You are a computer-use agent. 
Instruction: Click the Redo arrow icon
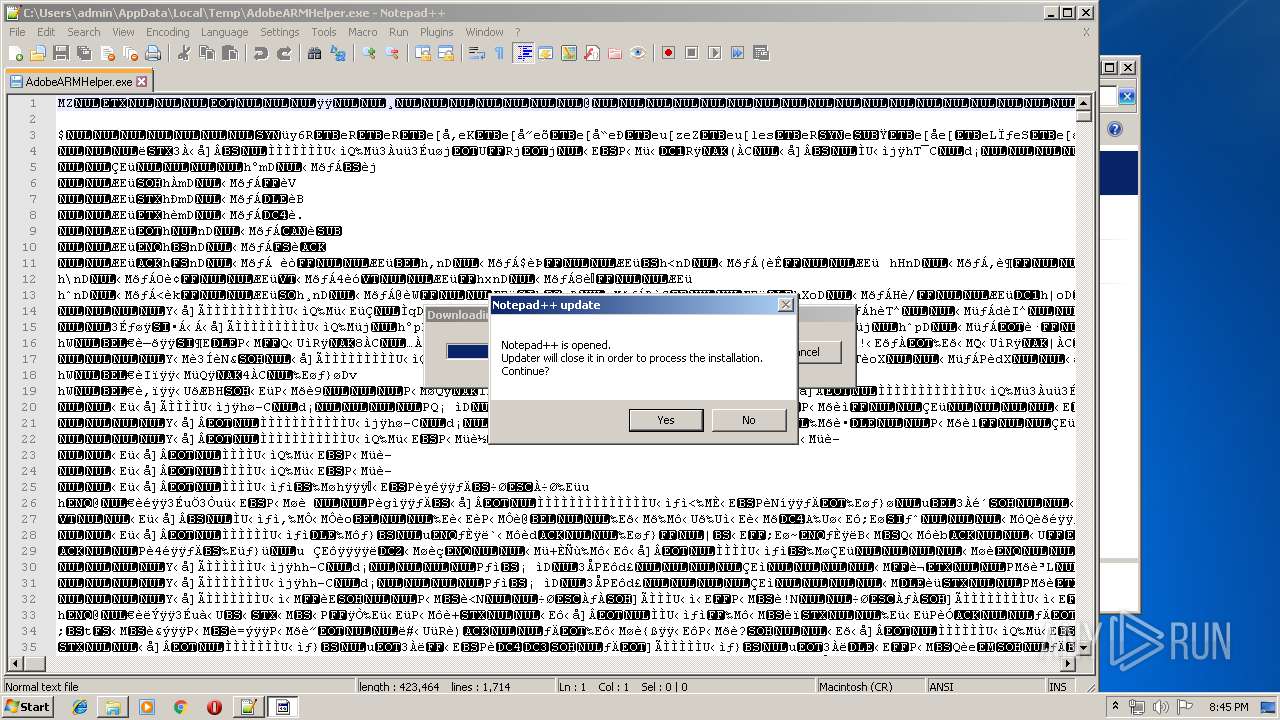point(284,53)
